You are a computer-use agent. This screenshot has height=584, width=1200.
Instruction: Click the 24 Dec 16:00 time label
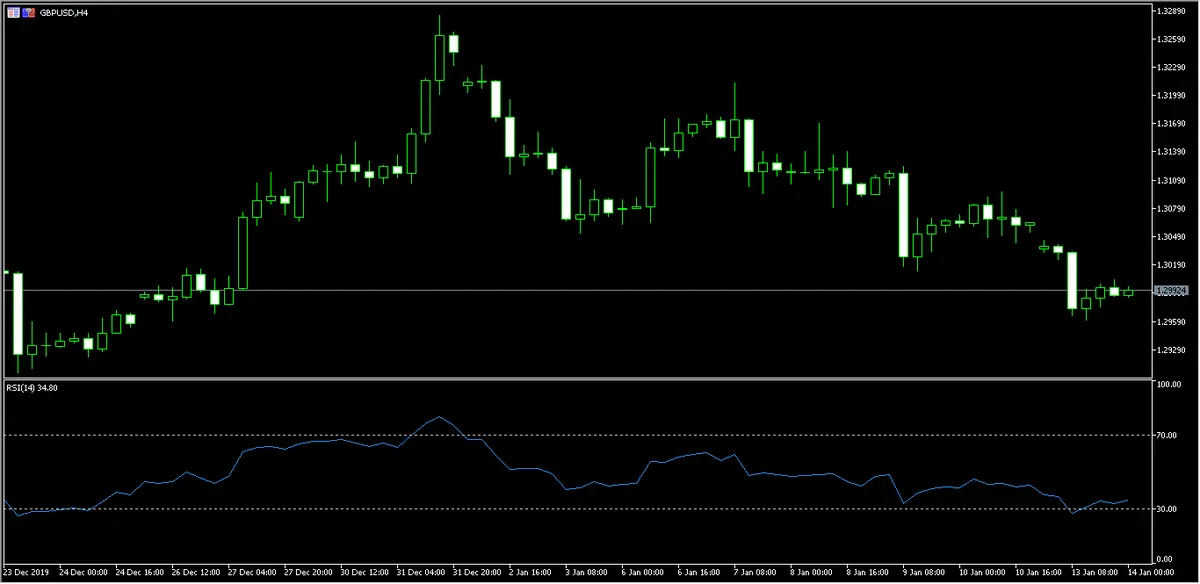click(142, 574)
